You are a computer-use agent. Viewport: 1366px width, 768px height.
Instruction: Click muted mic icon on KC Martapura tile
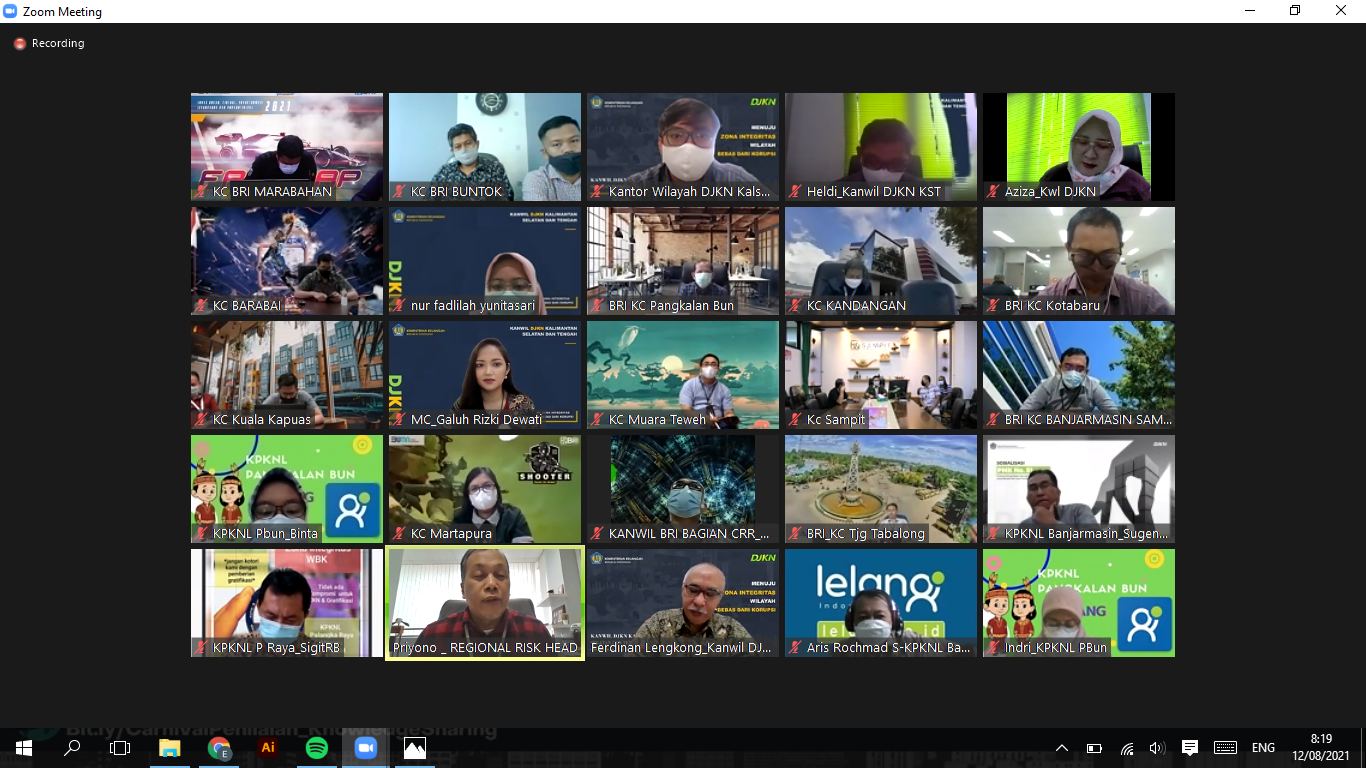pyautogui.click(x=401, y=533)
